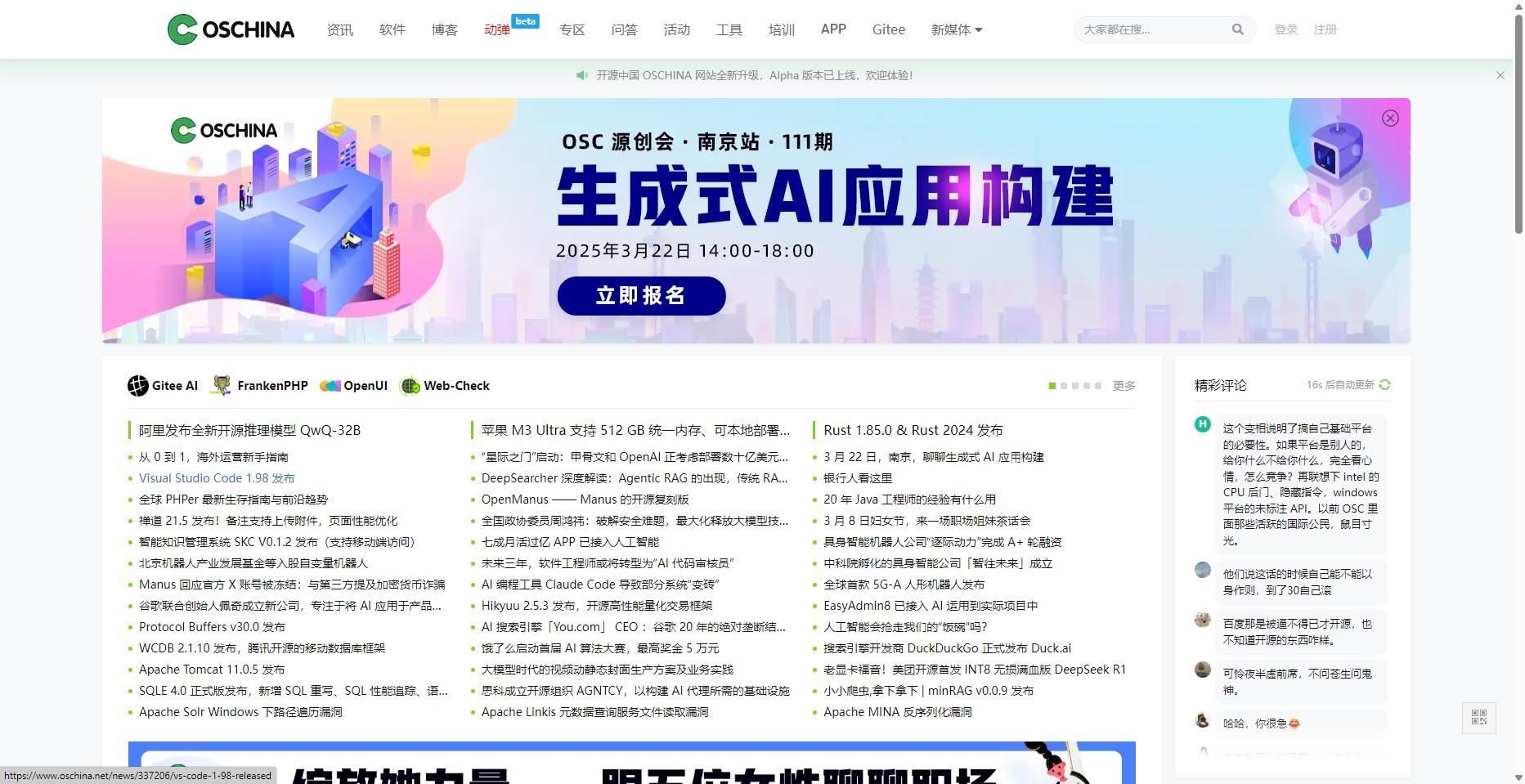Screen dimensions: 1525x784
Task: Open Apache Linkis 元数据查询 article
Action: [594, 712]
